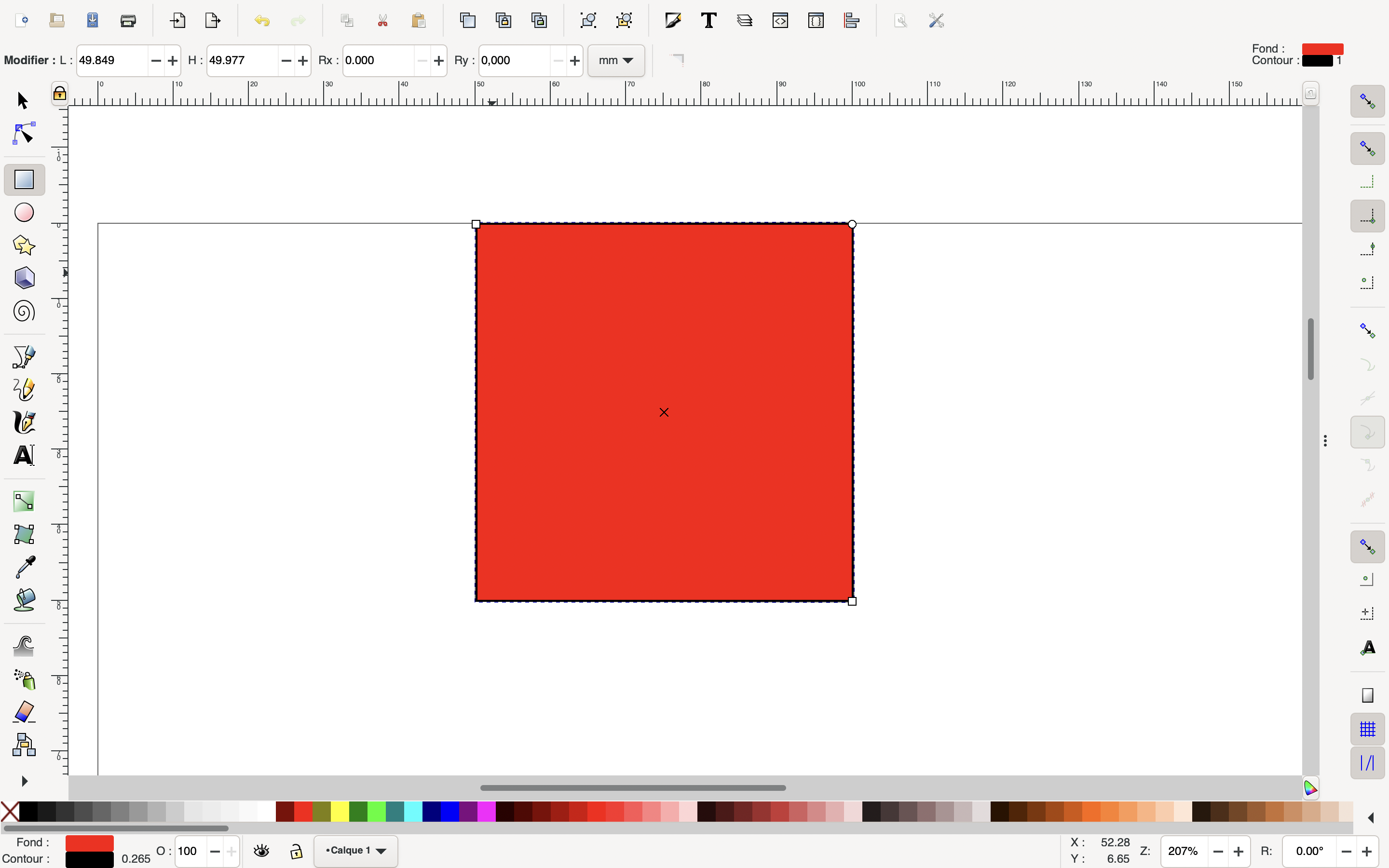Increase the zoom level with plus

point(1239,851)
